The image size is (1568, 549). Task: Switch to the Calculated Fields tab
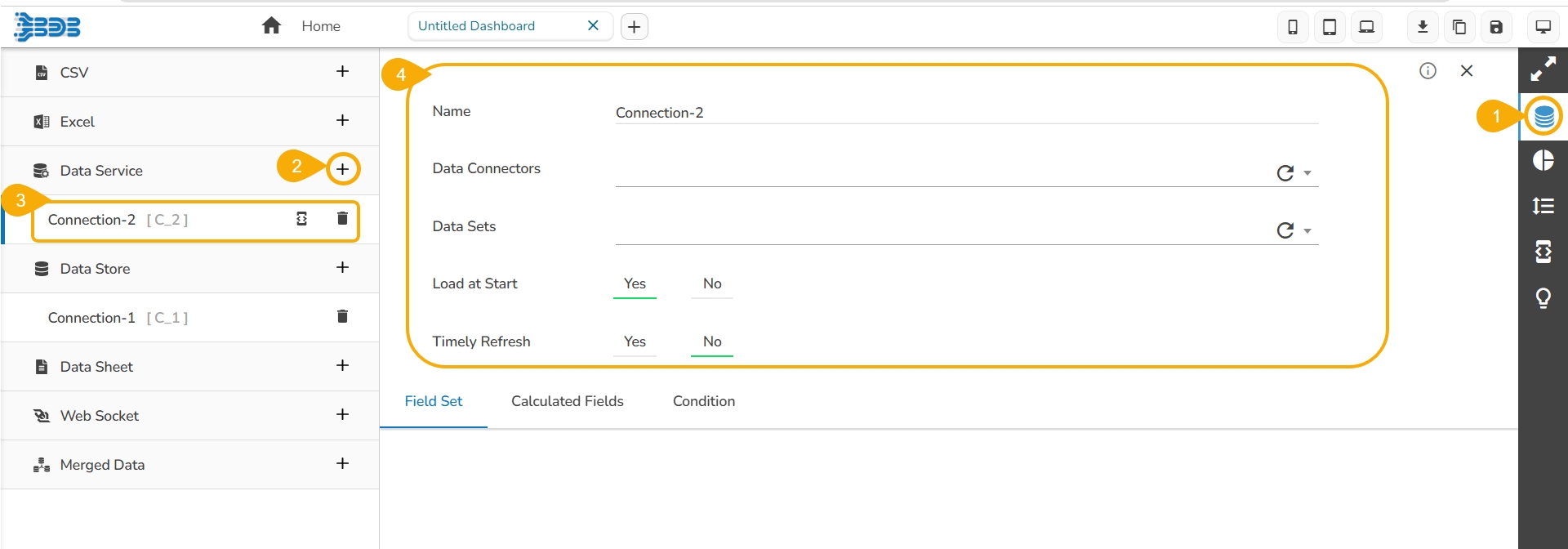[x=568, y=401]
